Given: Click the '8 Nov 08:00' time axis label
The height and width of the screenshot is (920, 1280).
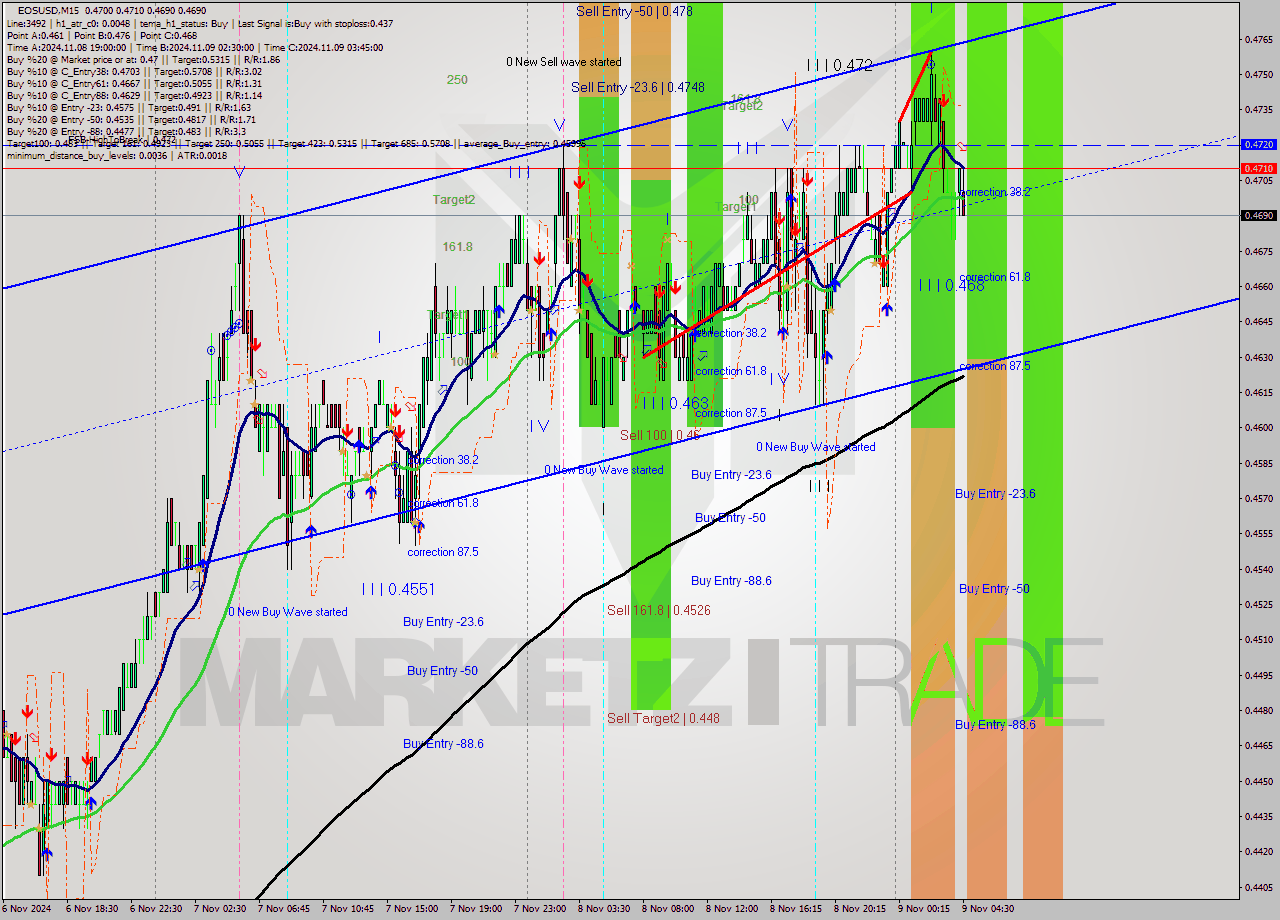Looking at the screenshot, I should [668, 909].
